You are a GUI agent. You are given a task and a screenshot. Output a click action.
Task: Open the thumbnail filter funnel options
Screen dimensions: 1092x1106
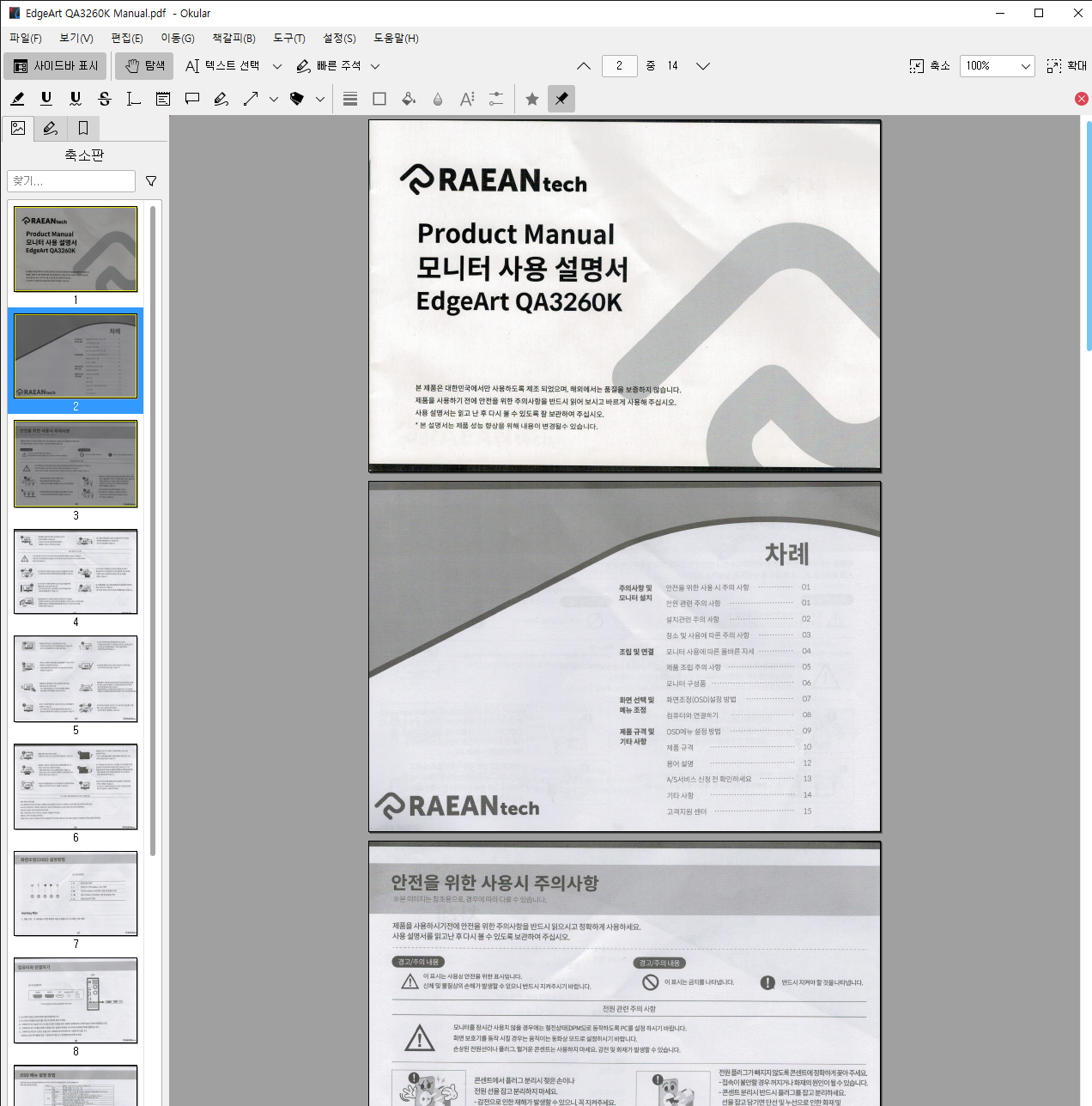pyautogui.click(x=151, y=181)
